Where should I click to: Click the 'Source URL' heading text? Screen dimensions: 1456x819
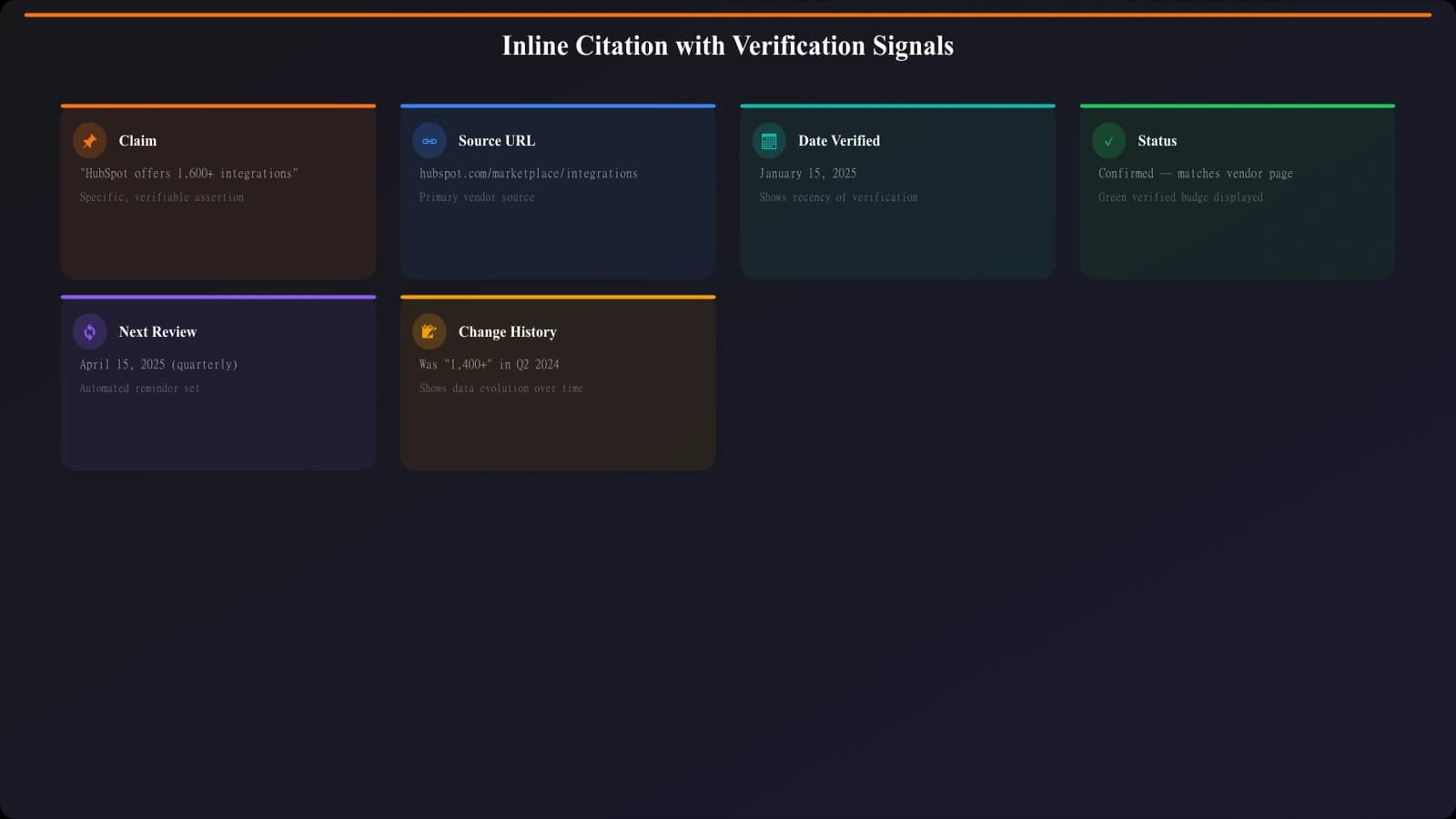496,141
